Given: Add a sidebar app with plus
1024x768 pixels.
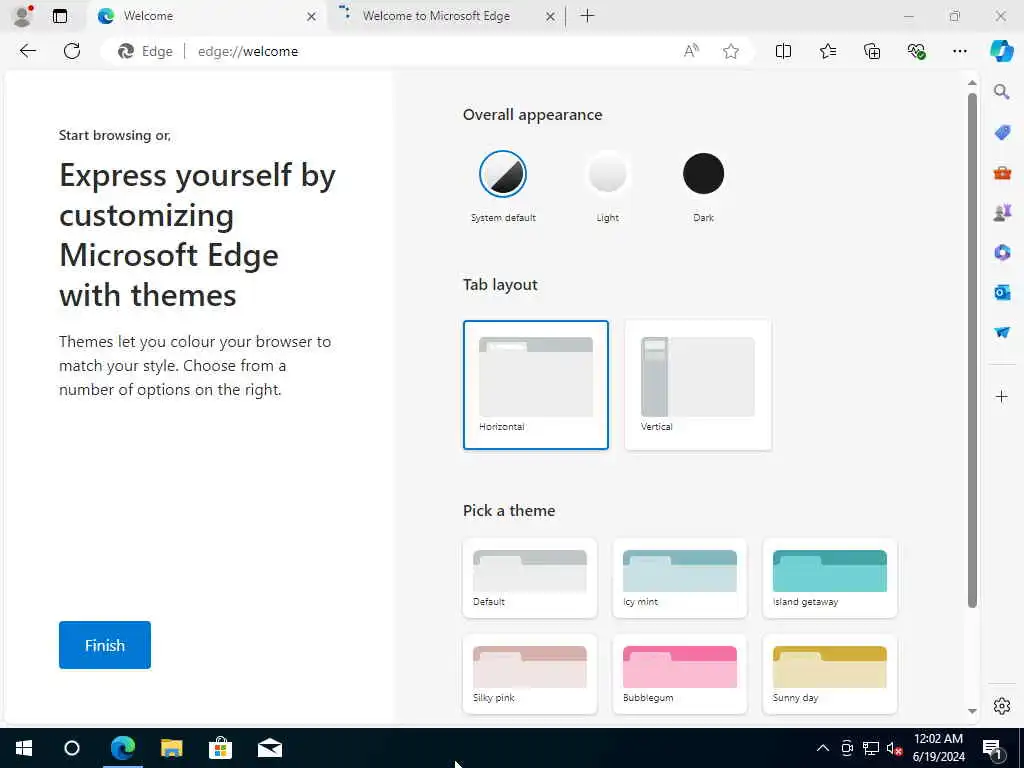Looking at the screenshot, I should click(x=1002, y=396).
